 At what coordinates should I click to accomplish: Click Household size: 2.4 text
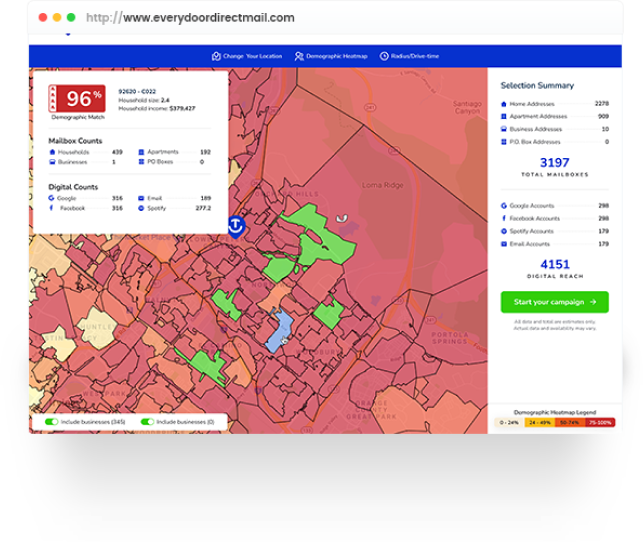click(x=144, y=100)
